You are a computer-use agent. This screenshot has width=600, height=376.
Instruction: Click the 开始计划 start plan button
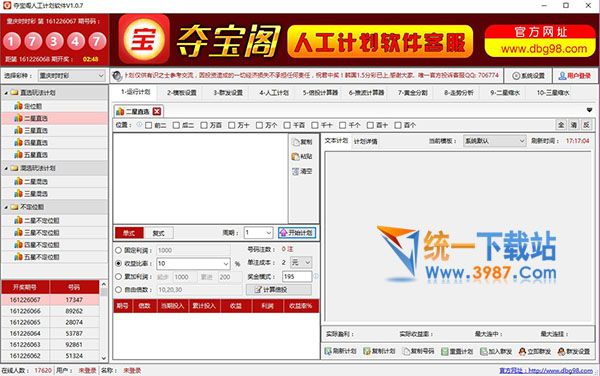coord(297,233)
